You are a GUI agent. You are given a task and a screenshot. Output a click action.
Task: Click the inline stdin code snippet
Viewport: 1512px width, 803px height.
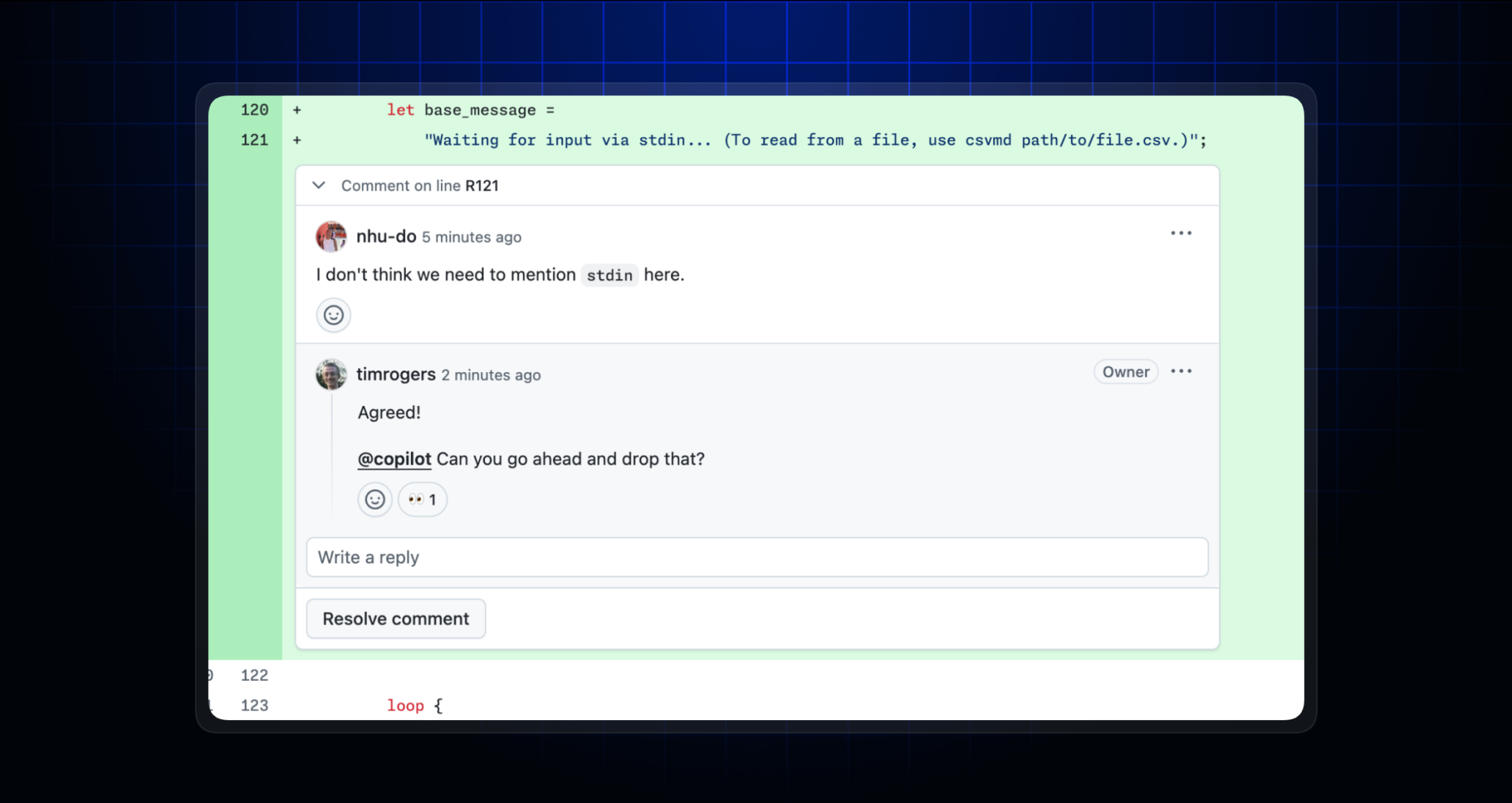609,275
